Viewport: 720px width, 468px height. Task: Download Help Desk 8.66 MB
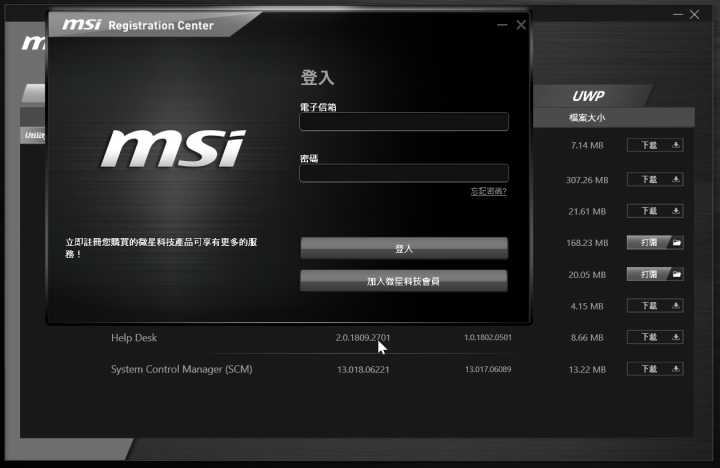(655, 337)
